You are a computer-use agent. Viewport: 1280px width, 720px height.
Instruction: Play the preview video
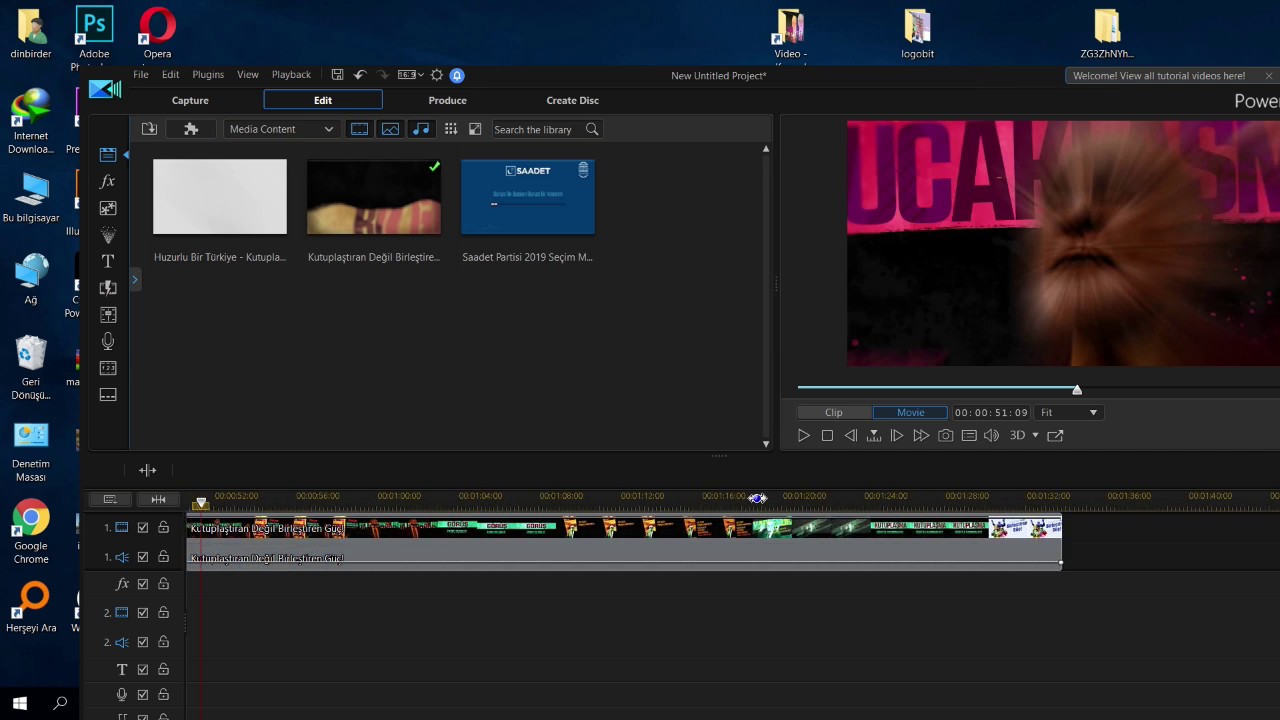click(803, 436)
